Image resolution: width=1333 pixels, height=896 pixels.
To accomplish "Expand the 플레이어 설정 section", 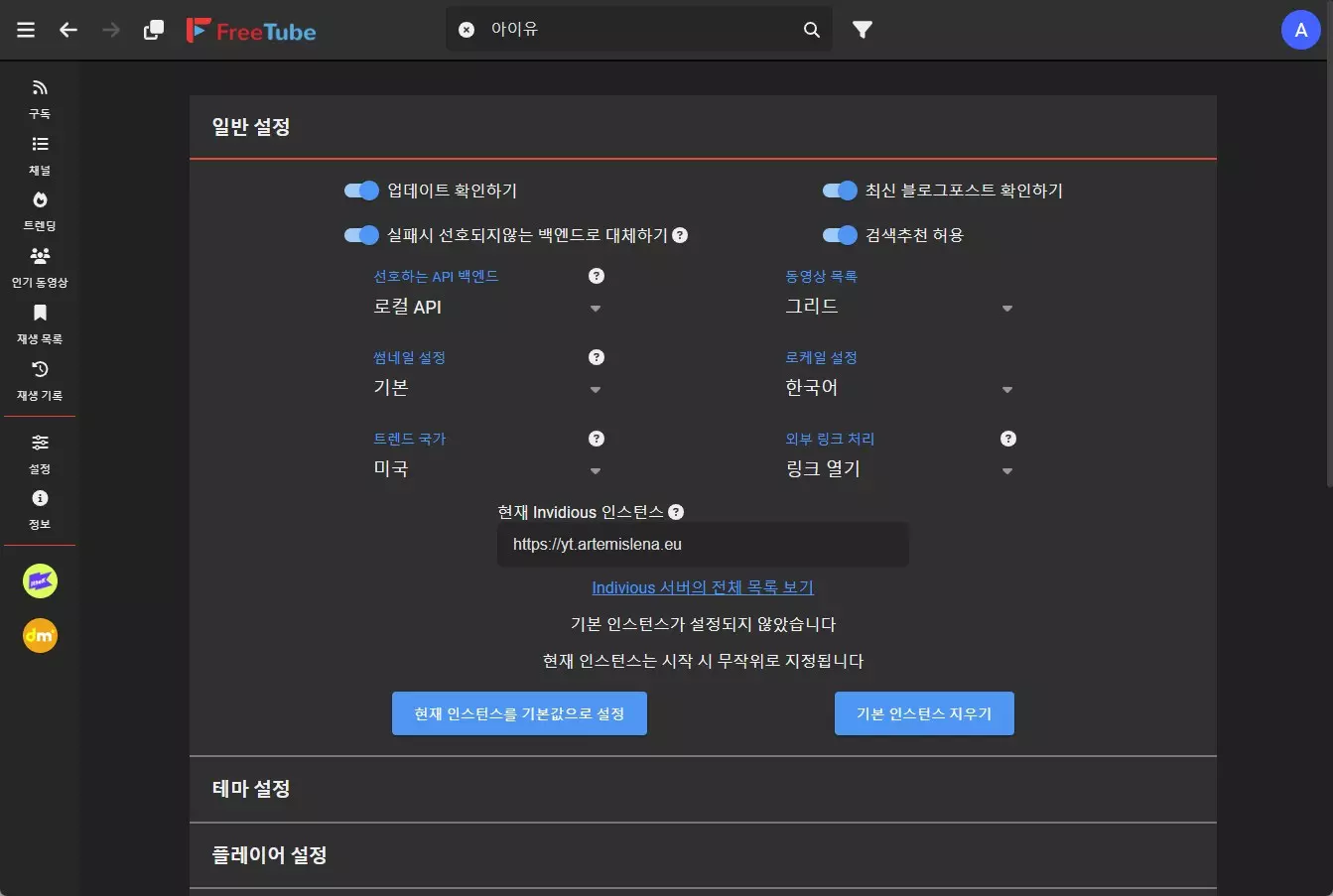I will pos(703,855).
